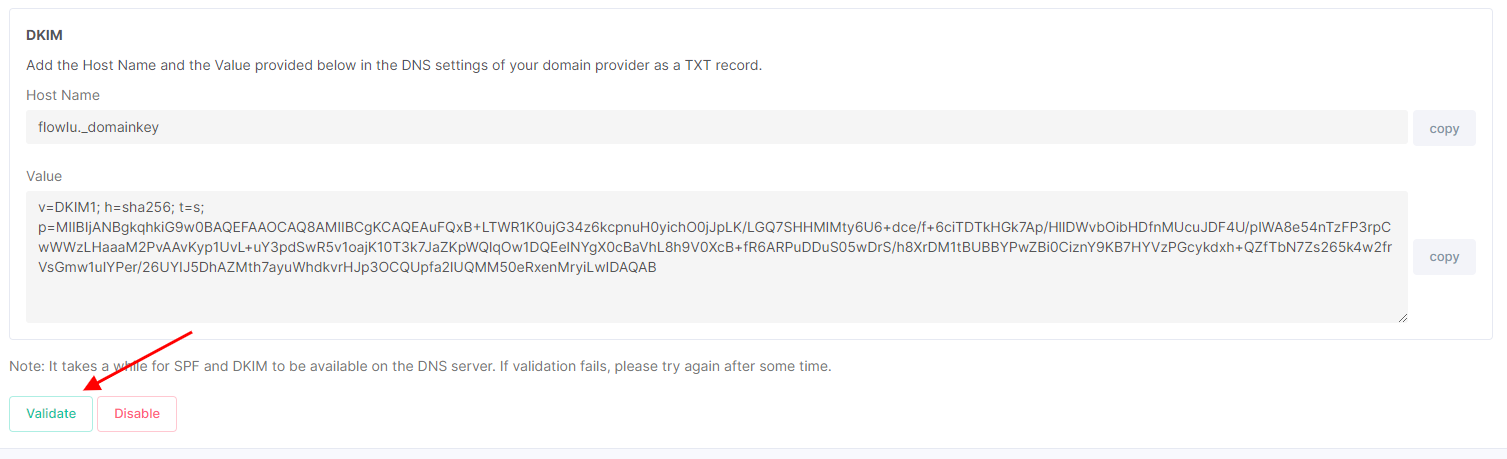Click the SPF and DKIM availability note
This screenshot has height=459, width=1507.
pyautogui.click(x=420, y=366)
